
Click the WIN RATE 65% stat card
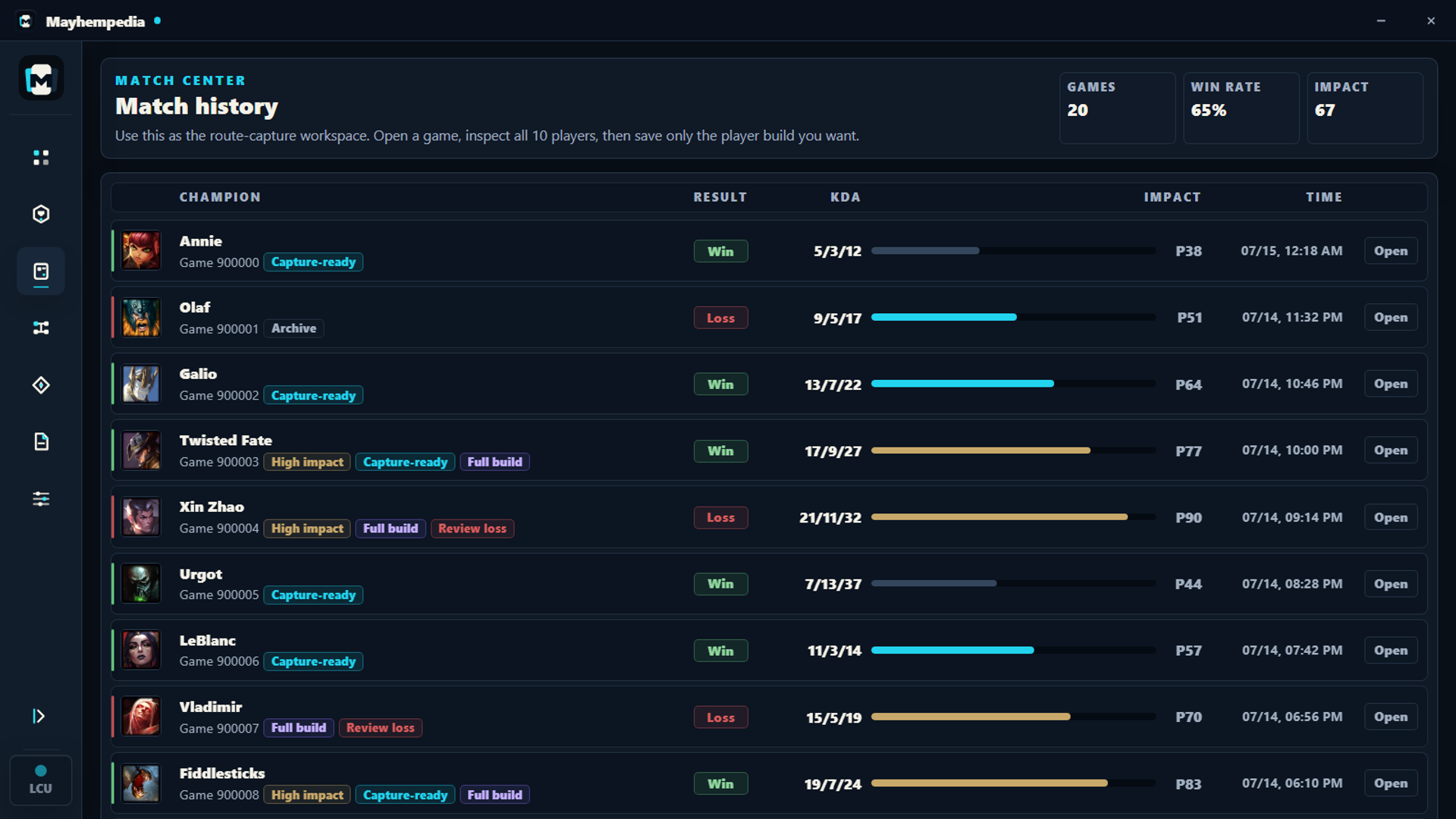1241,108
